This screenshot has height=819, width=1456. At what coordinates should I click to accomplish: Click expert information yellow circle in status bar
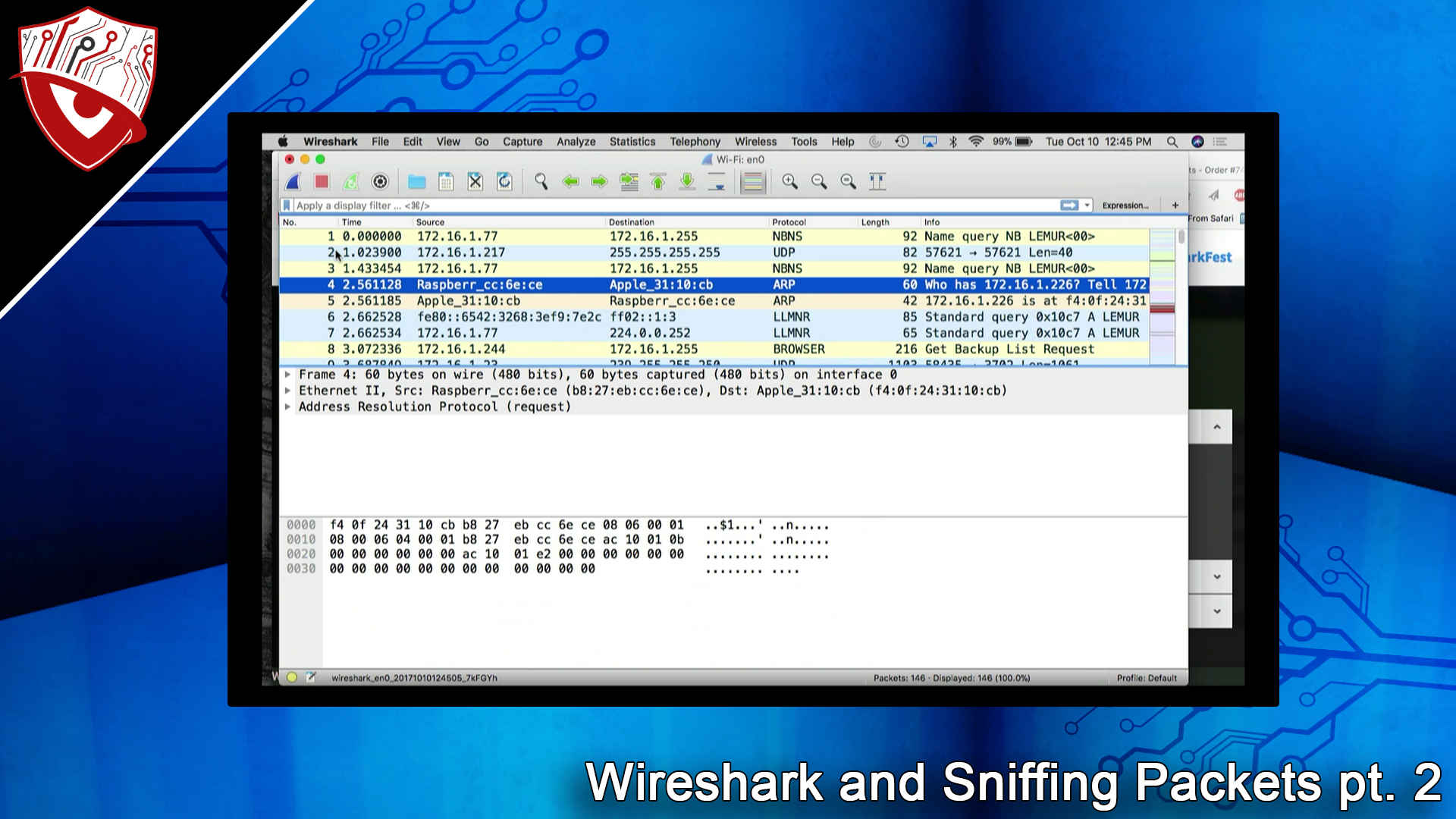click(x=292, y=677)
